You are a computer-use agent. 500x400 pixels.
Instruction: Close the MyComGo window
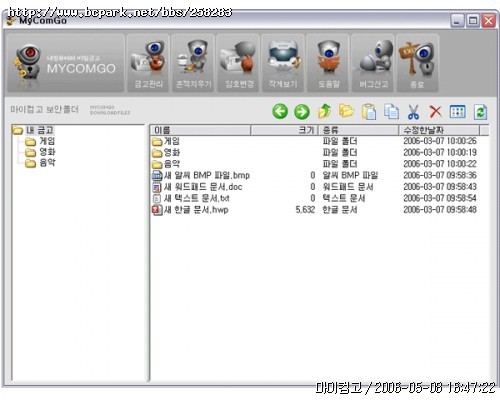click(x=489, y=21)
